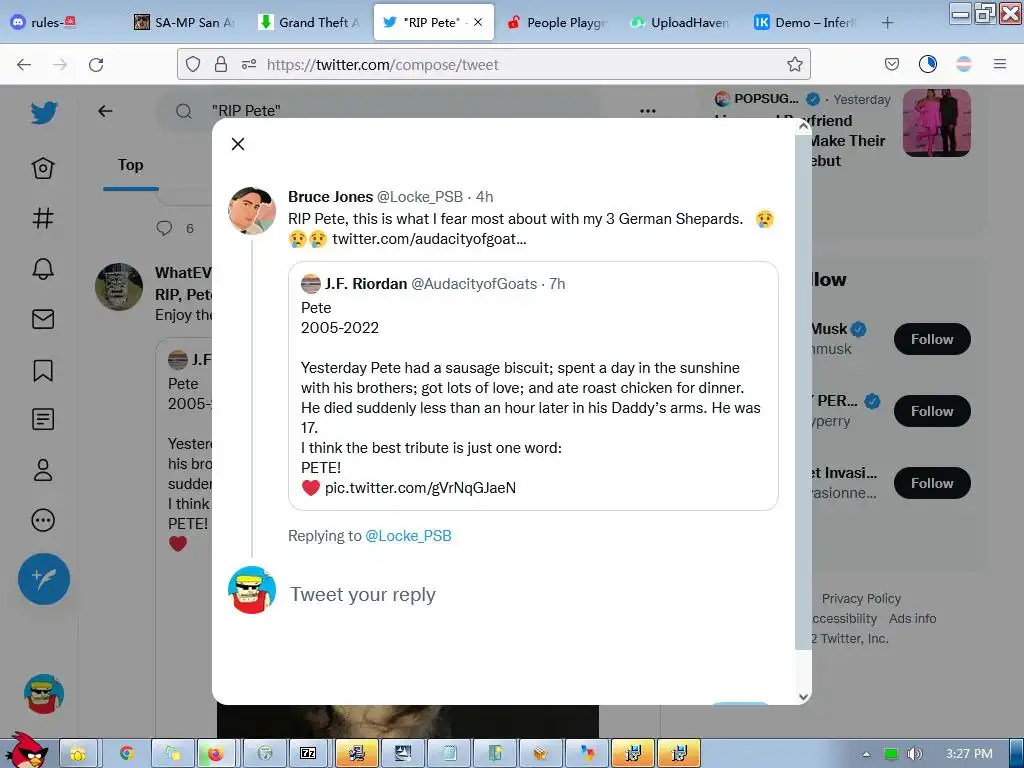Screen dimensions: 1024x768
Task: Close the "RIP Pete" browser tab
Action: [x=478, y=22]
